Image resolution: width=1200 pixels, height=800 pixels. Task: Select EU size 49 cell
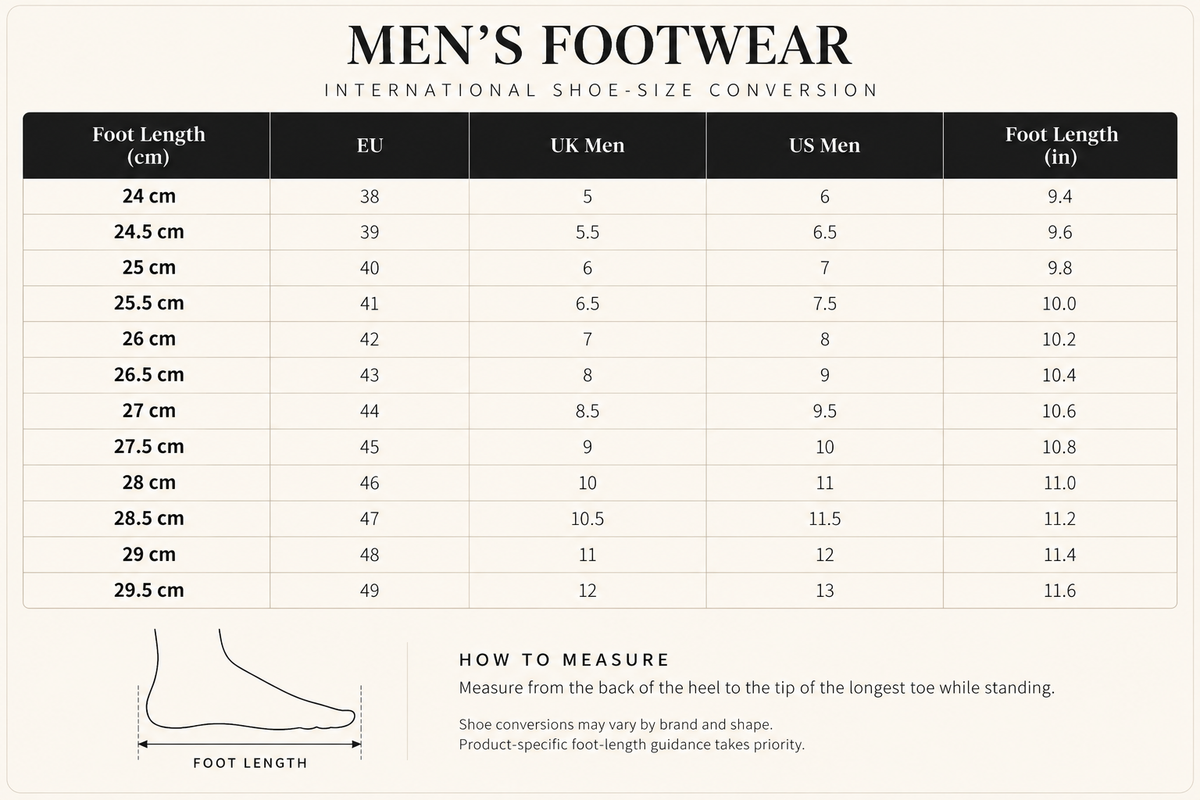(x=370, y=590)
